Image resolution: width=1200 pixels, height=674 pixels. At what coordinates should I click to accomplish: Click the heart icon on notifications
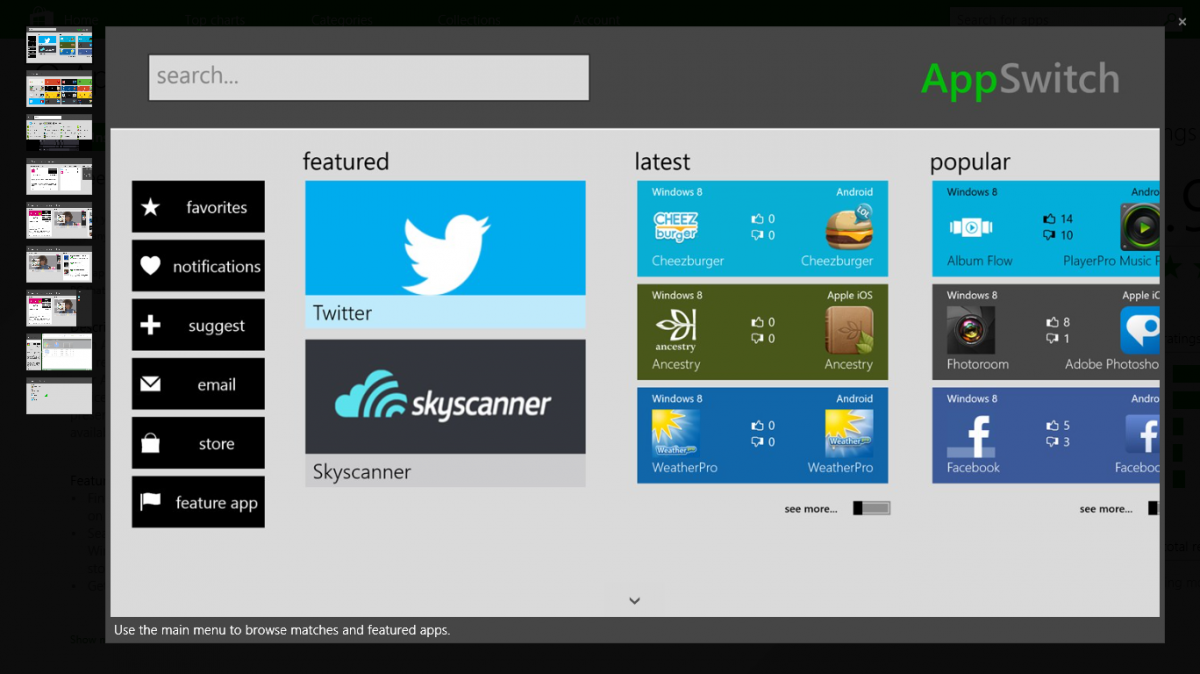[150, 266]
